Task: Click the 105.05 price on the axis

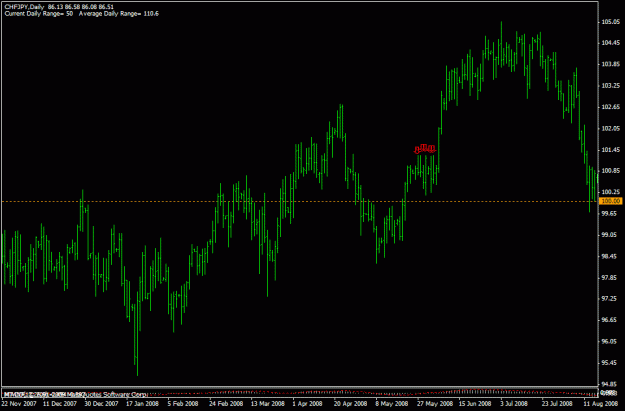Action: pyautogui.click(x=610, y=22)
